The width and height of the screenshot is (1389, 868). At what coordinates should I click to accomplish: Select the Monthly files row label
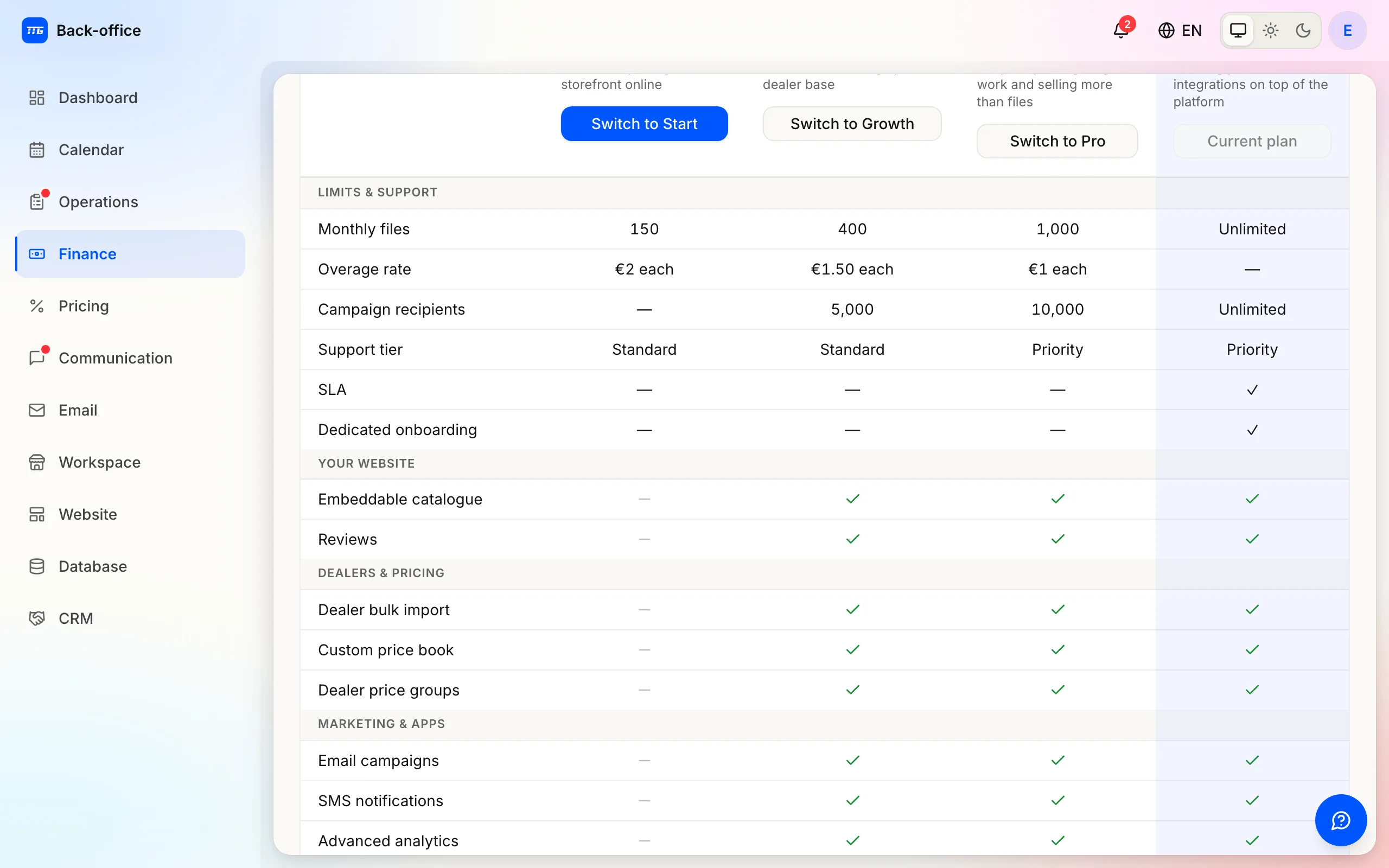click(x=364, y=229)
